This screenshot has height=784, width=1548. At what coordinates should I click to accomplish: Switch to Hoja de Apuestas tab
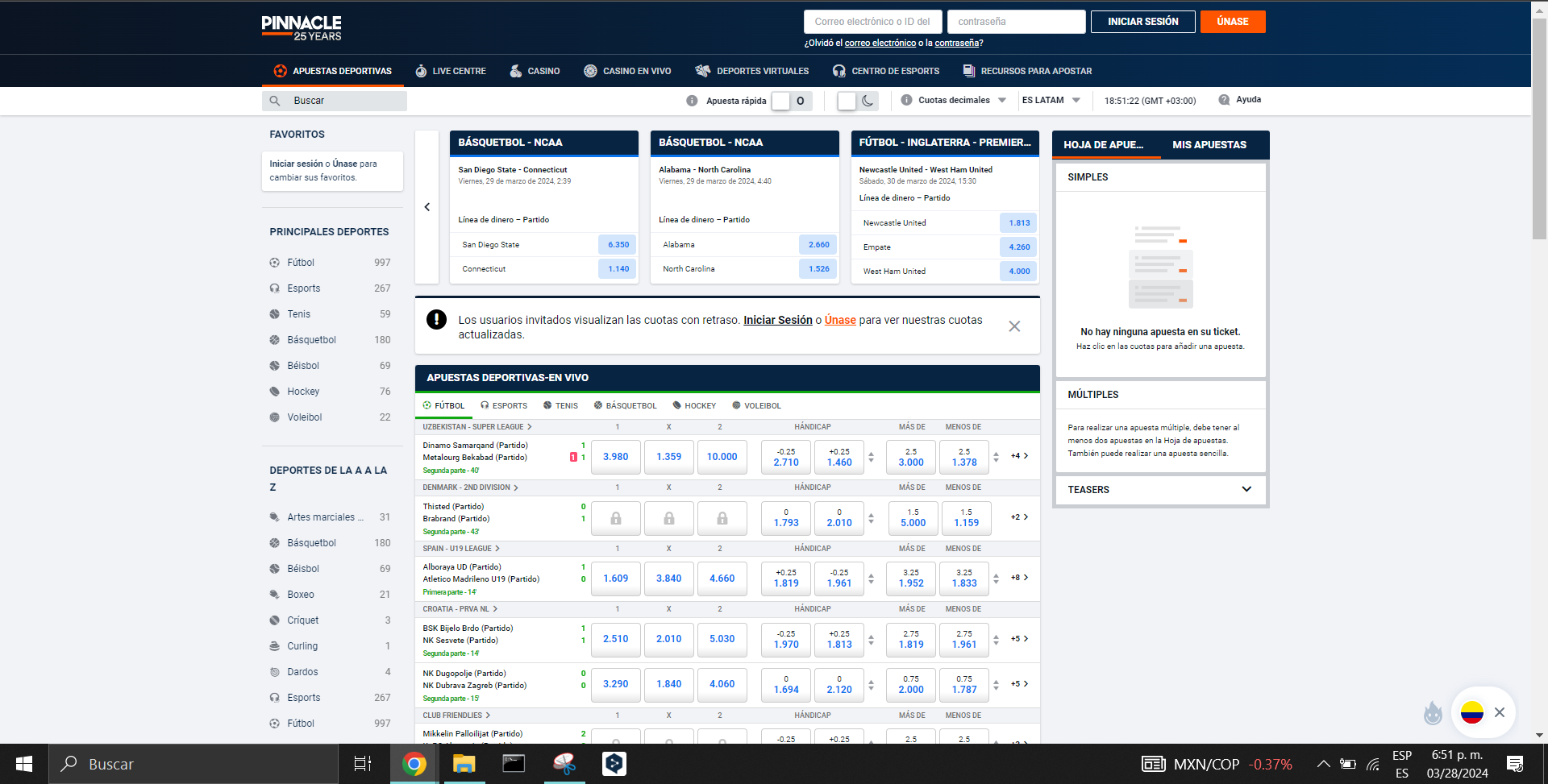1103,145
